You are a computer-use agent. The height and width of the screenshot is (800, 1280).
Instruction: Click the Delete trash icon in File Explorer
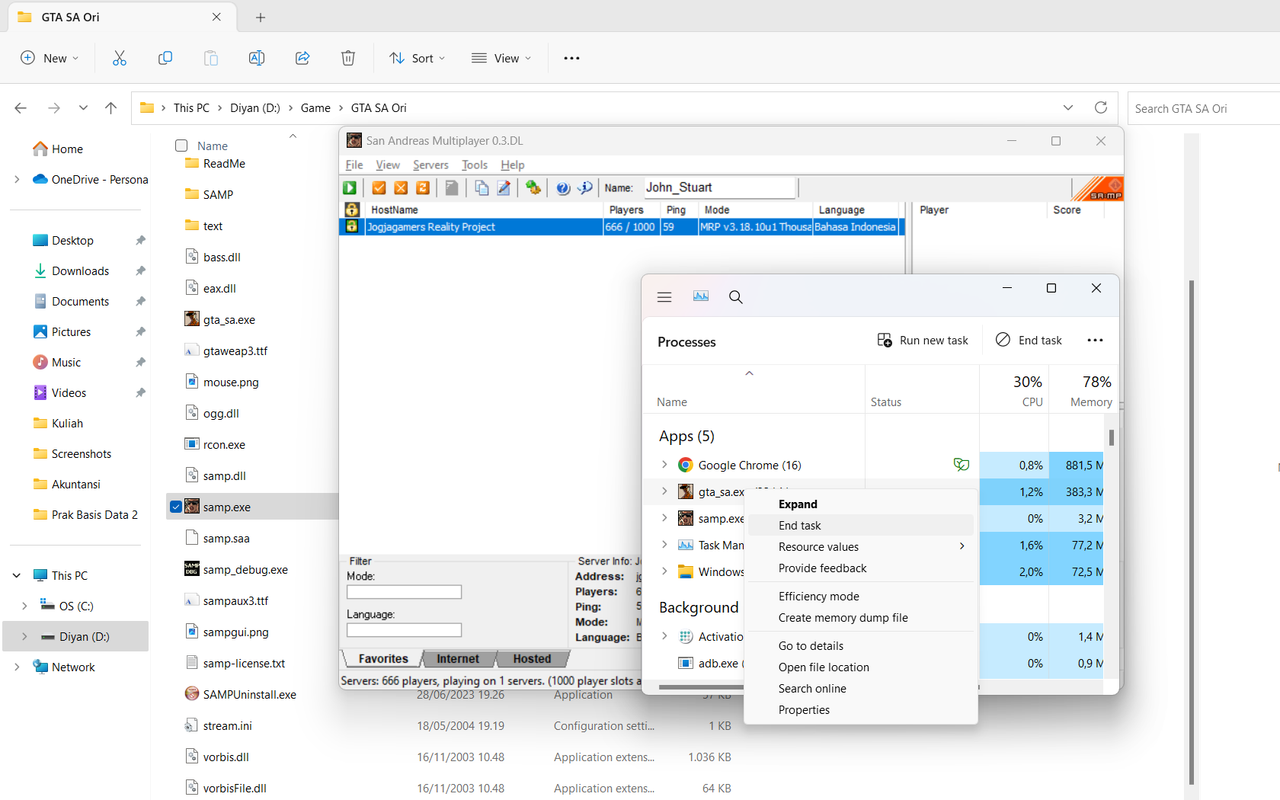[x=348, y=58]
